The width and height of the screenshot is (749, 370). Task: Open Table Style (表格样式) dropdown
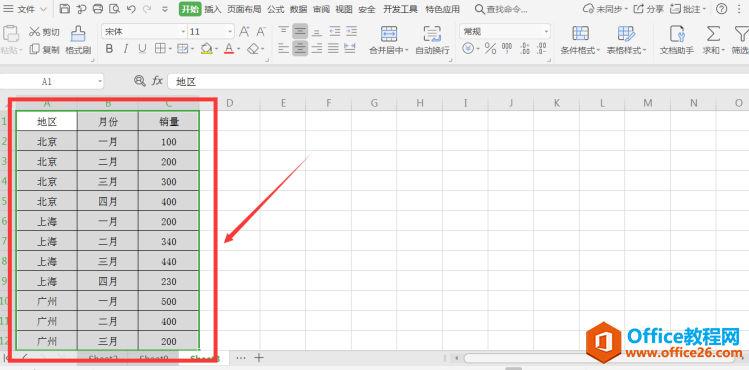[626, 40]
